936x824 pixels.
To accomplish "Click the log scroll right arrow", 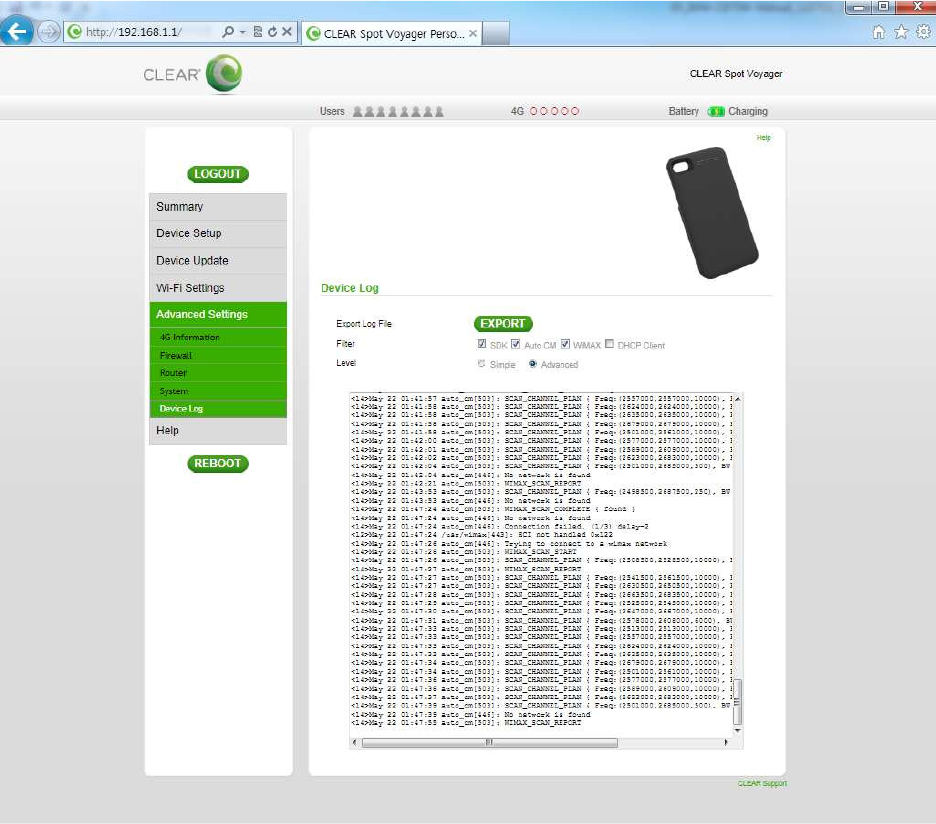I will coord(726,743).
